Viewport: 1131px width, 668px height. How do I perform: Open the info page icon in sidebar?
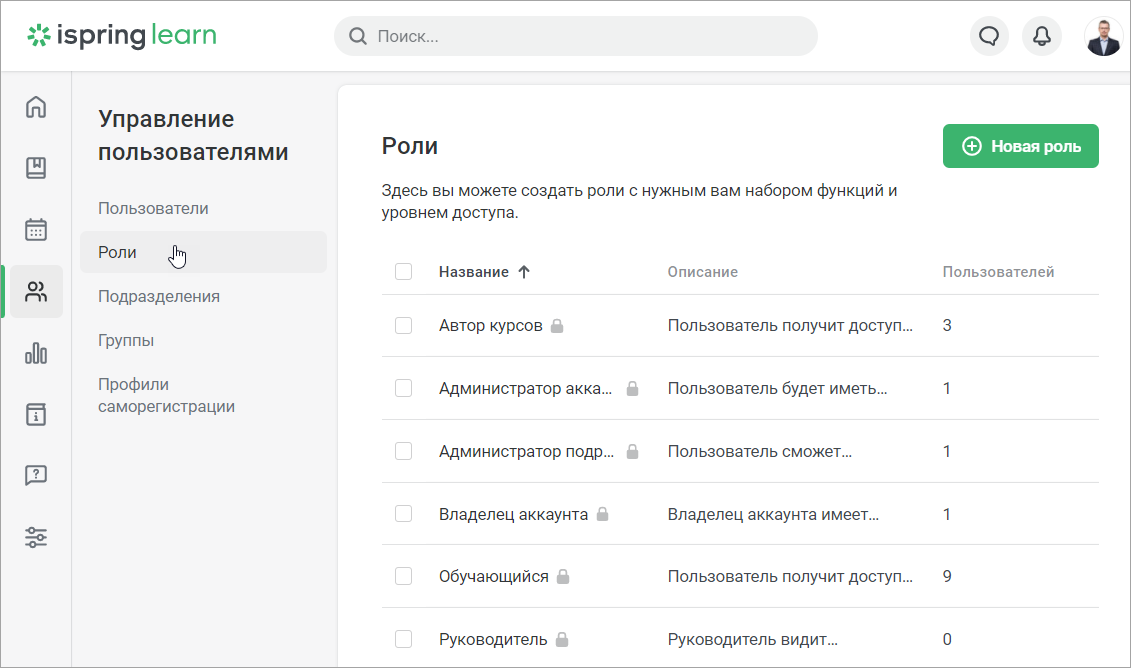pyautogui.click(x=36, y=415)
